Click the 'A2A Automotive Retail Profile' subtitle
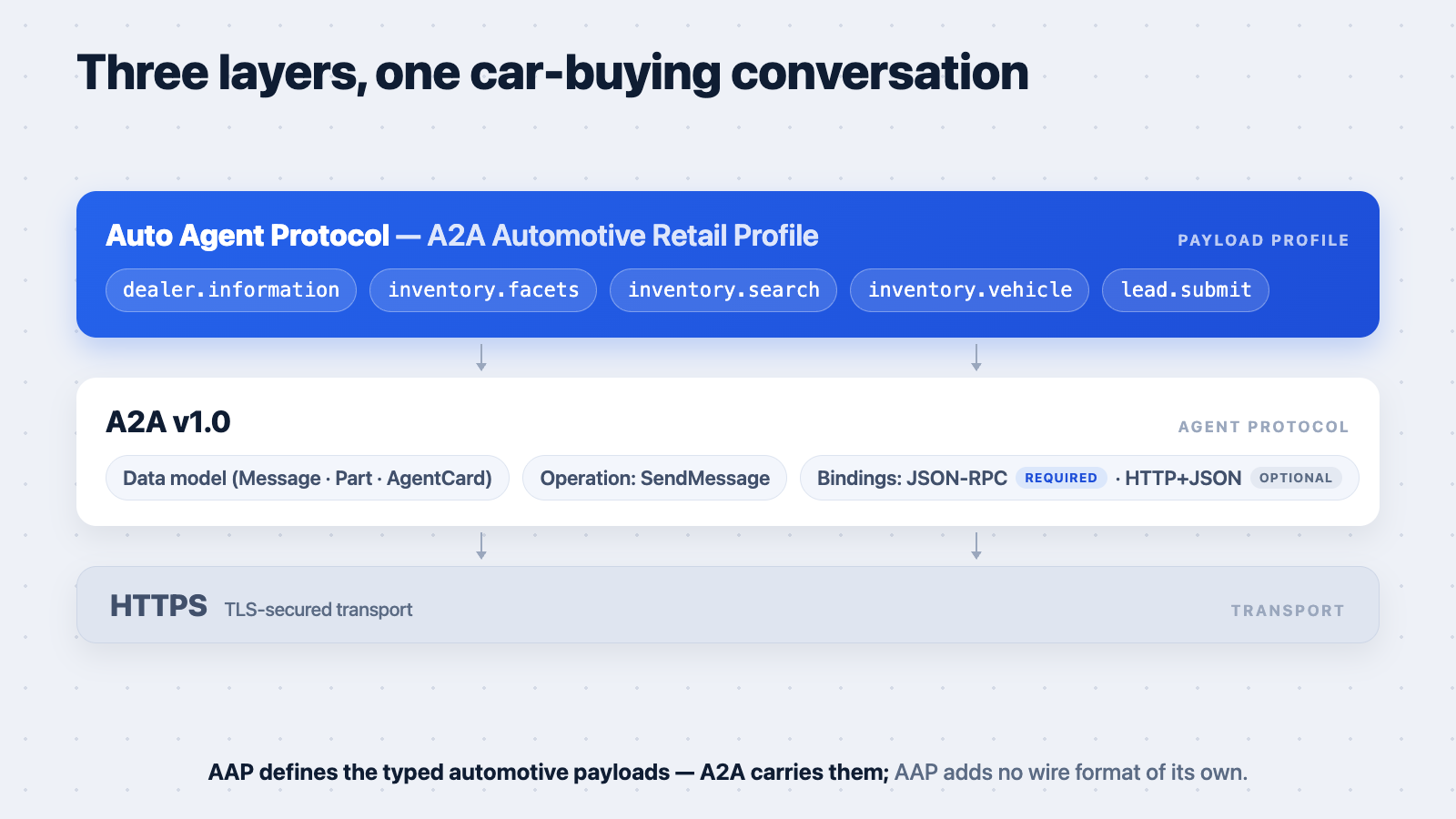Viewport: 1456px width, 819px height. (x=622, y=236)
